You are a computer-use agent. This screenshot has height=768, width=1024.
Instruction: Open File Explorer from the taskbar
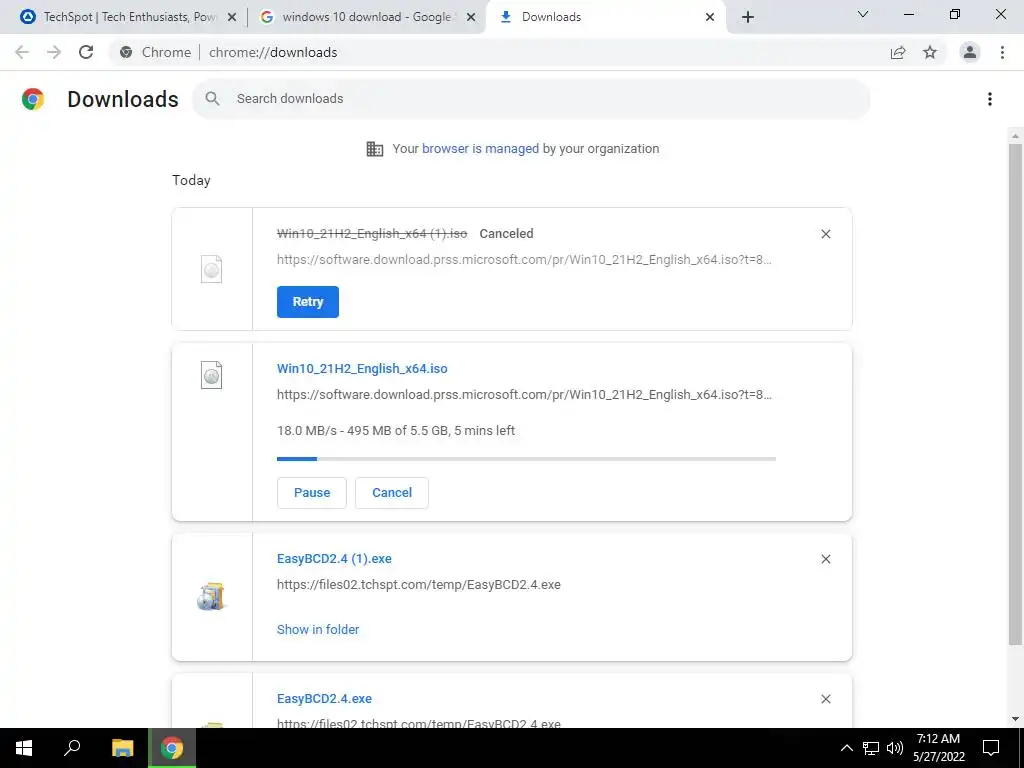(x=122, y=748)
